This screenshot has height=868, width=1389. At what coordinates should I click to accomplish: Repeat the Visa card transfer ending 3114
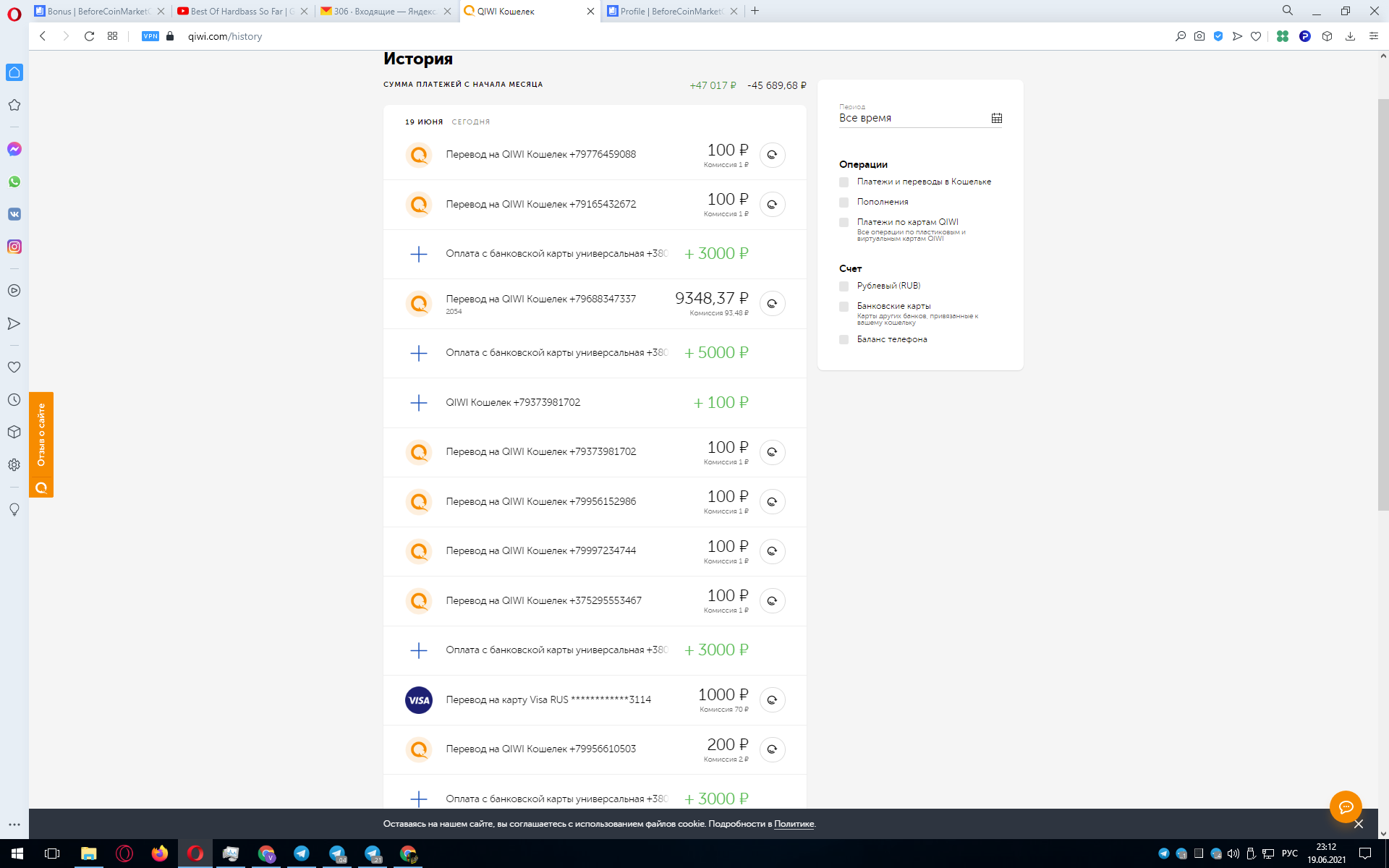click(772, 700)
